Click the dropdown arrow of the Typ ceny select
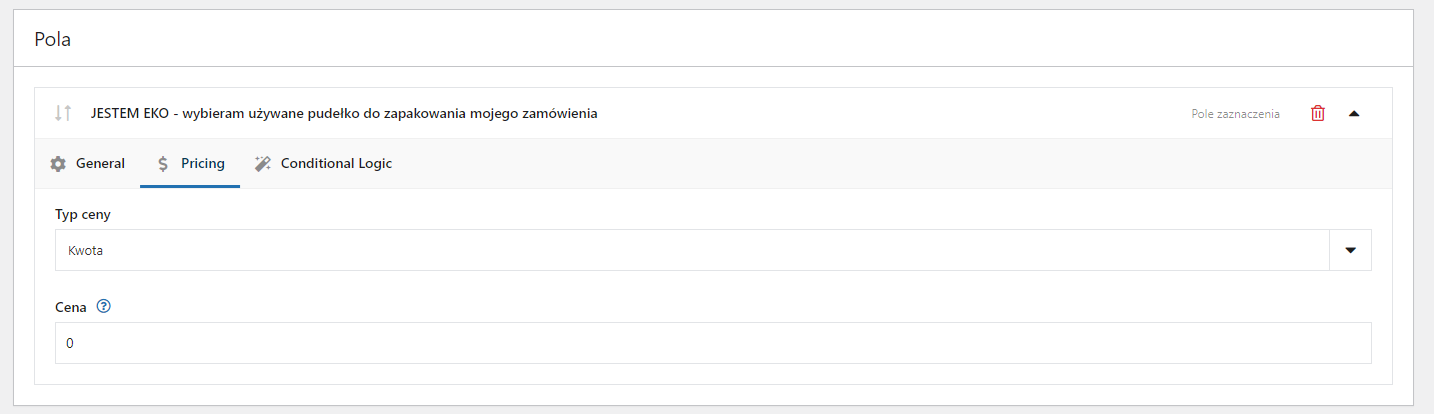This screenshot has height=414, width=1434. click(x=1350, y=250)
